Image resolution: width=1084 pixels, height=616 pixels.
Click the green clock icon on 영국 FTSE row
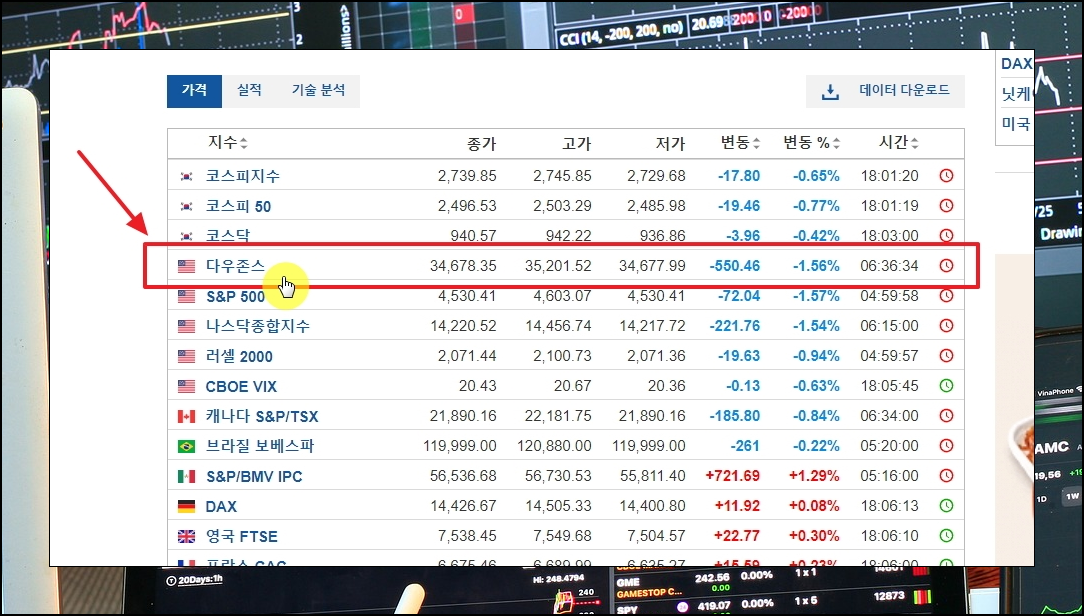pyautogui.click(x=946, y=536)
